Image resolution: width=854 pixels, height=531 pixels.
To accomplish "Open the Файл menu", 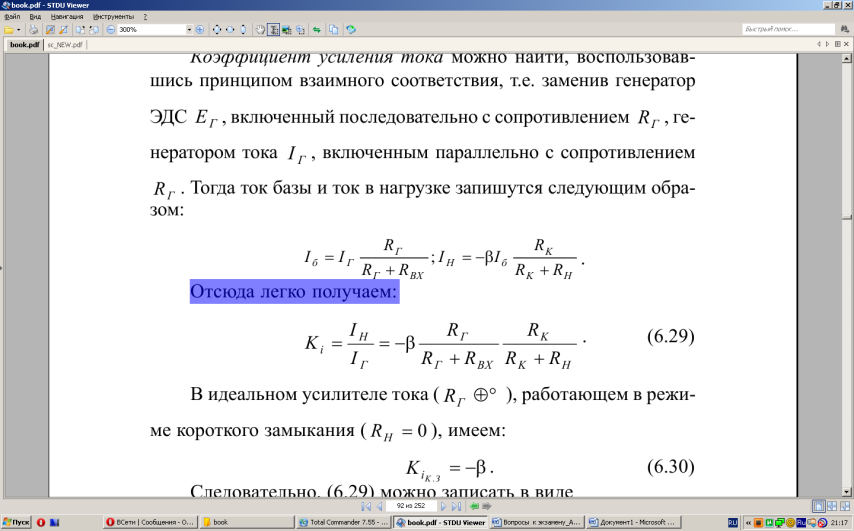I will [11, 17].
